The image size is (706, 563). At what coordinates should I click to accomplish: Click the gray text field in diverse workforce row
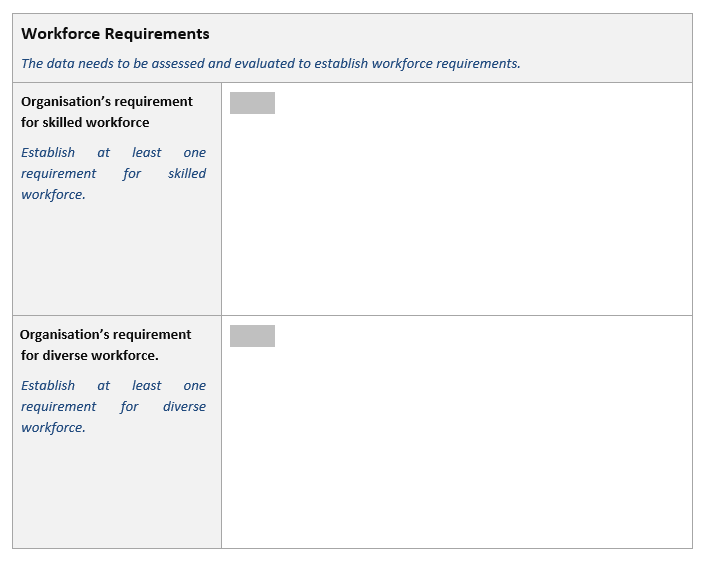click(x=252, y=336)
